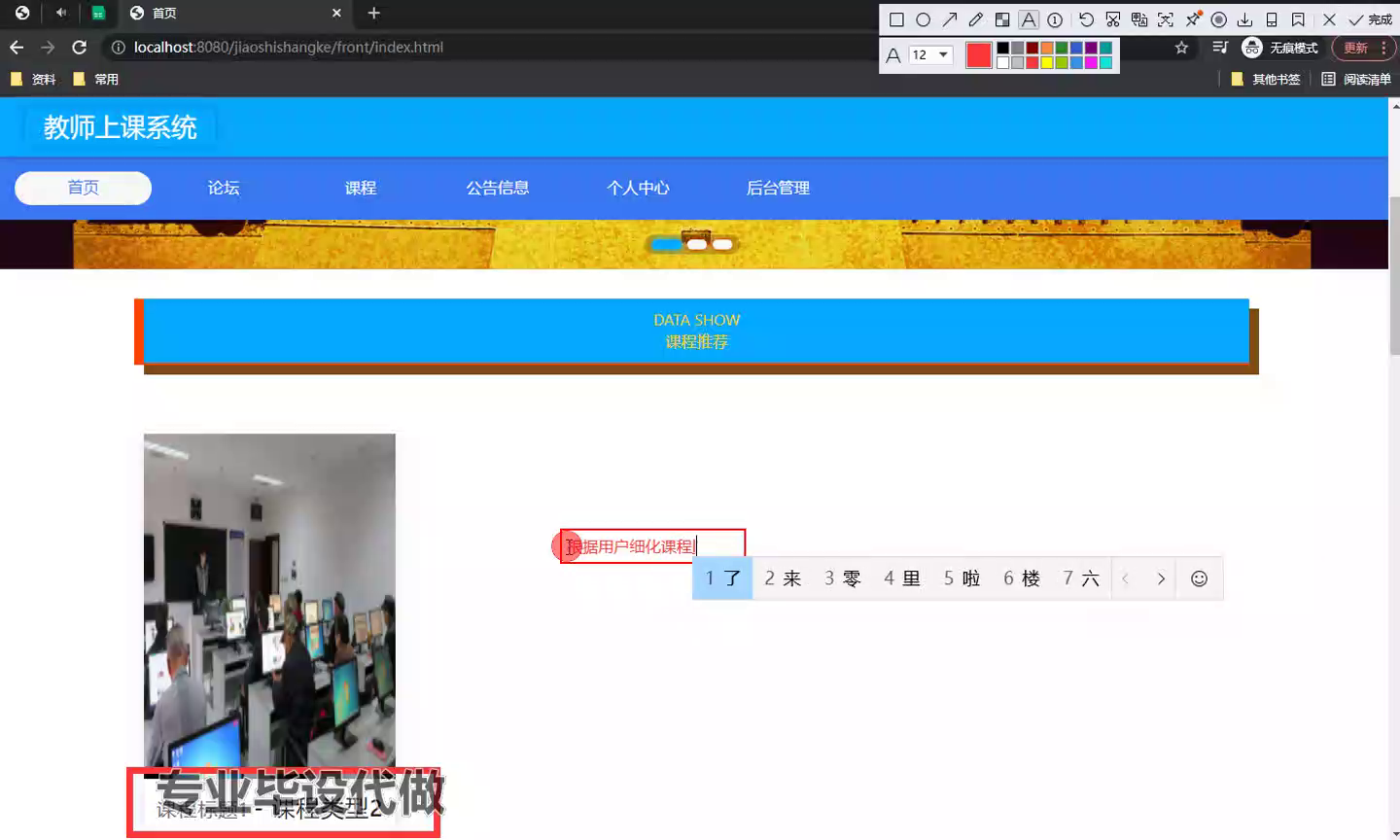Open the font size 12 dropdown
1400x840 pixels.
(930, 54)
